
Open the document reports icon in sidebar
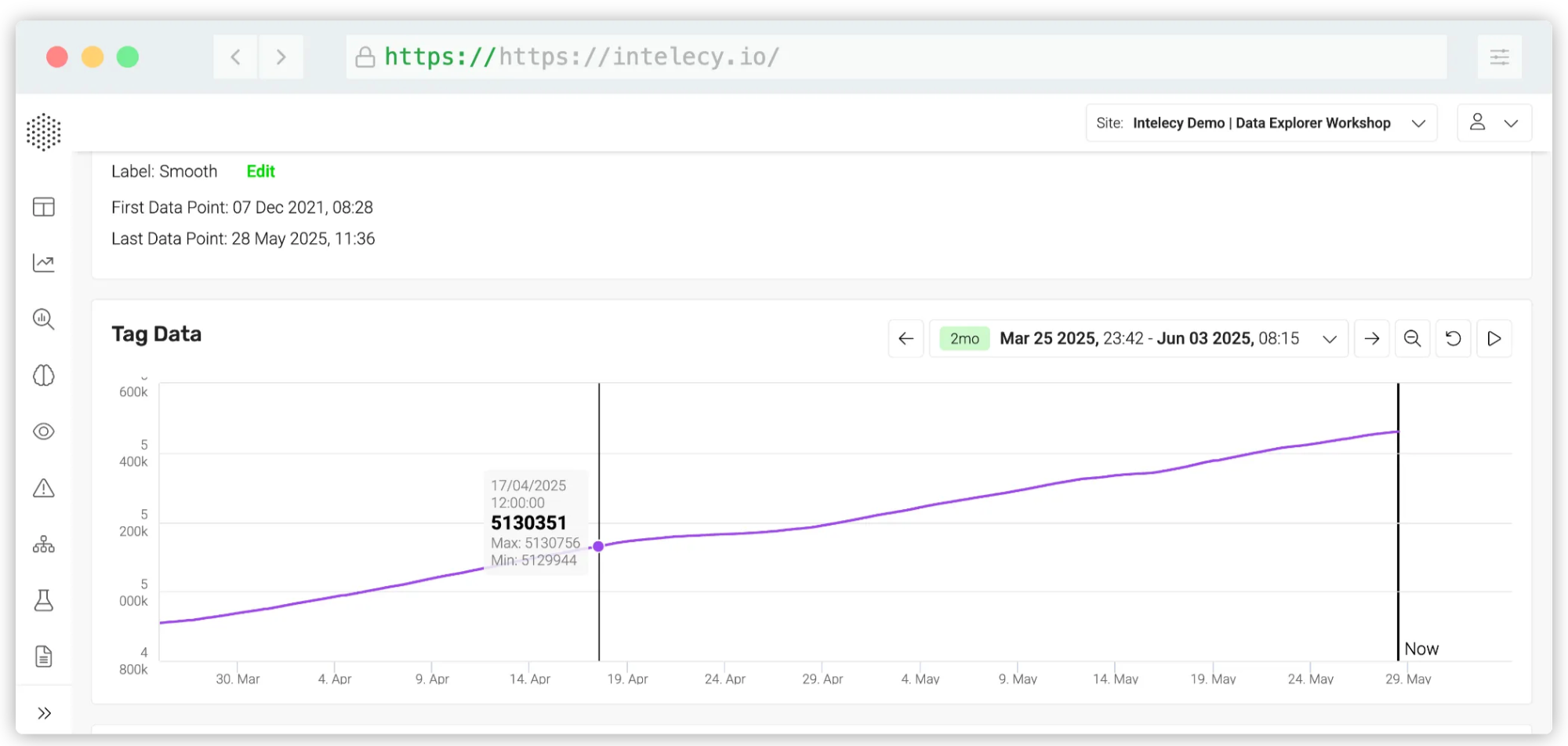pos(44,657)
